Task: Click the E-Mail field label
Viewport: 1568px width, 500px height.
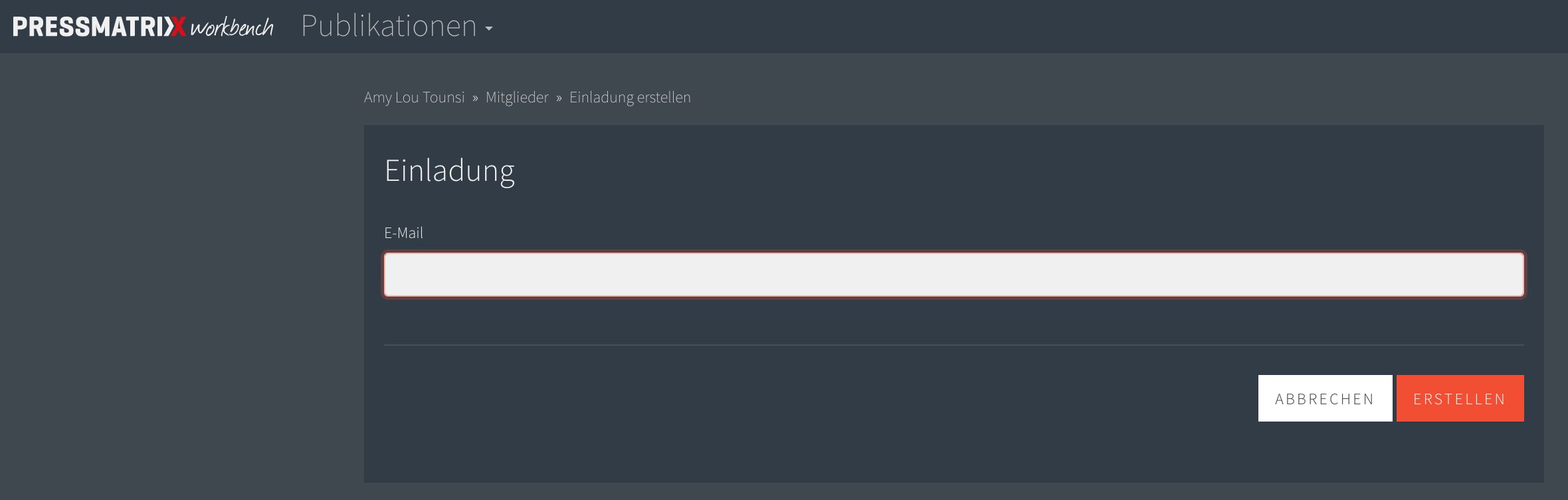Action: [403, 233]
